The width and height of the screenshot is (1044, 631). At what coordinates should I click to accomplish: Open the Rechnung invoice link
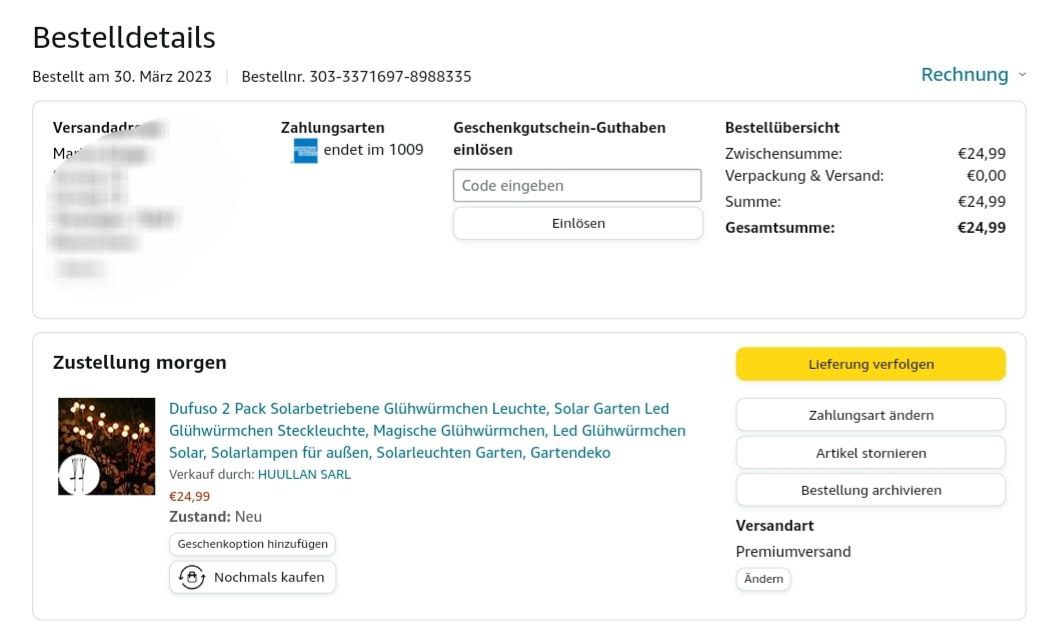[964, 75]
